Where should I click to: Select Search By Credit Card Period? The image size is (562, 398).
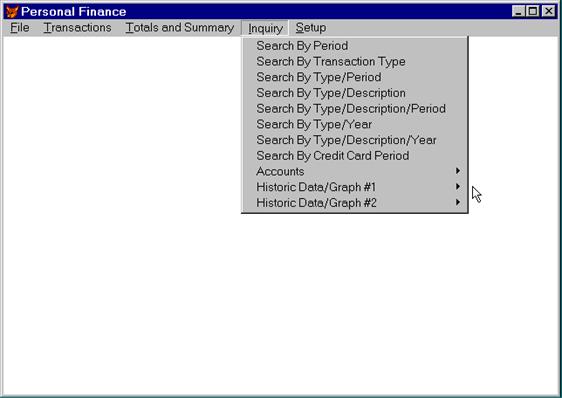(x=355, y=156)
